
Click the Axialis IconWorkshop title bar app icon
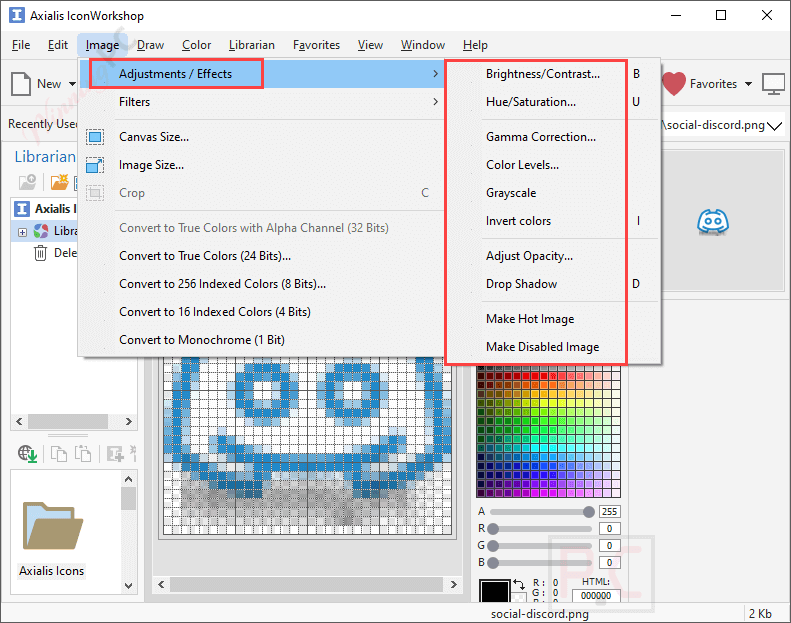(x=17, y=15)
